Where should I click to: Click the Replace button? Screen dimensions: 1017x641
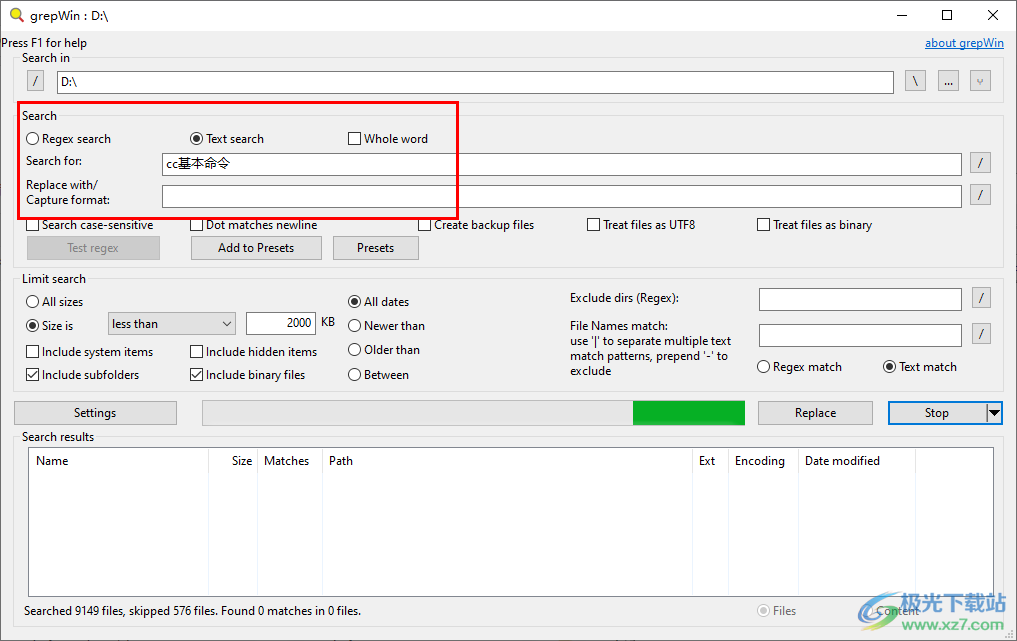815,413
